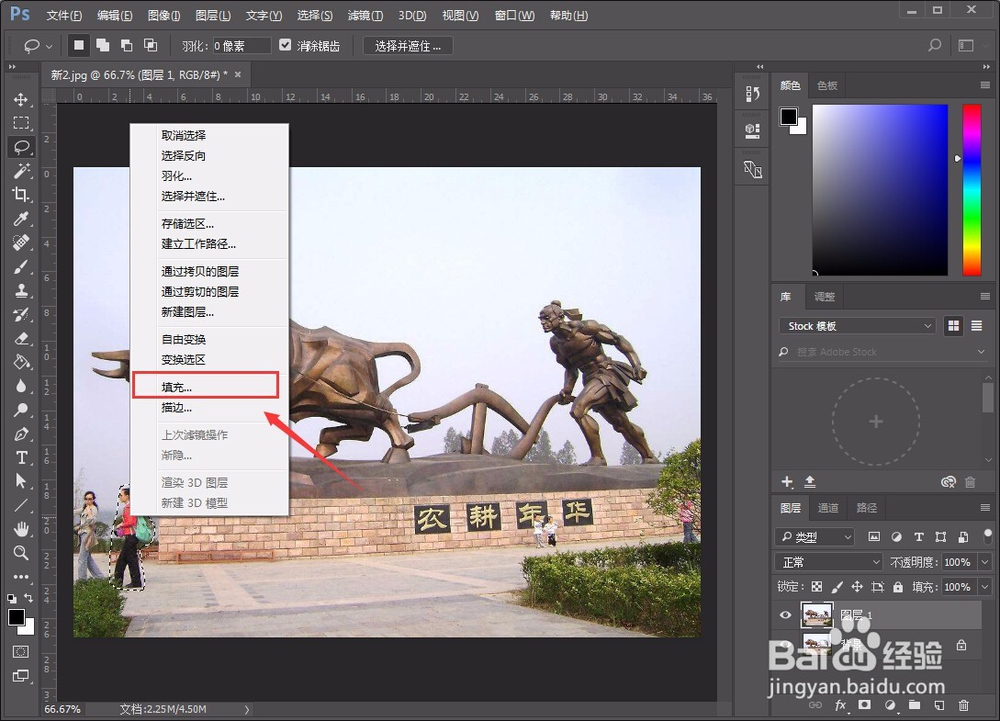Screen dimensions: 1000x721
Task: Select the Hand tool
Action: [x=21, y=528]
